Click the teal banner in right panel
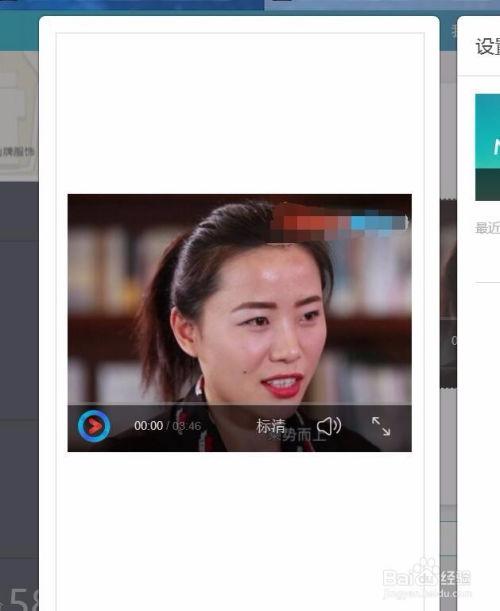Viewport: 500px width, 611px height. click(487, 147)
